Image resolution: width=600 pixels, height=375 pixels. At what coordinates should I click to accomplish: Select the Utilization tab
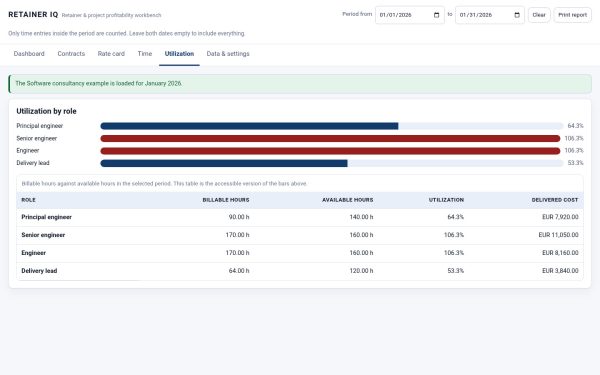(179, 54)
